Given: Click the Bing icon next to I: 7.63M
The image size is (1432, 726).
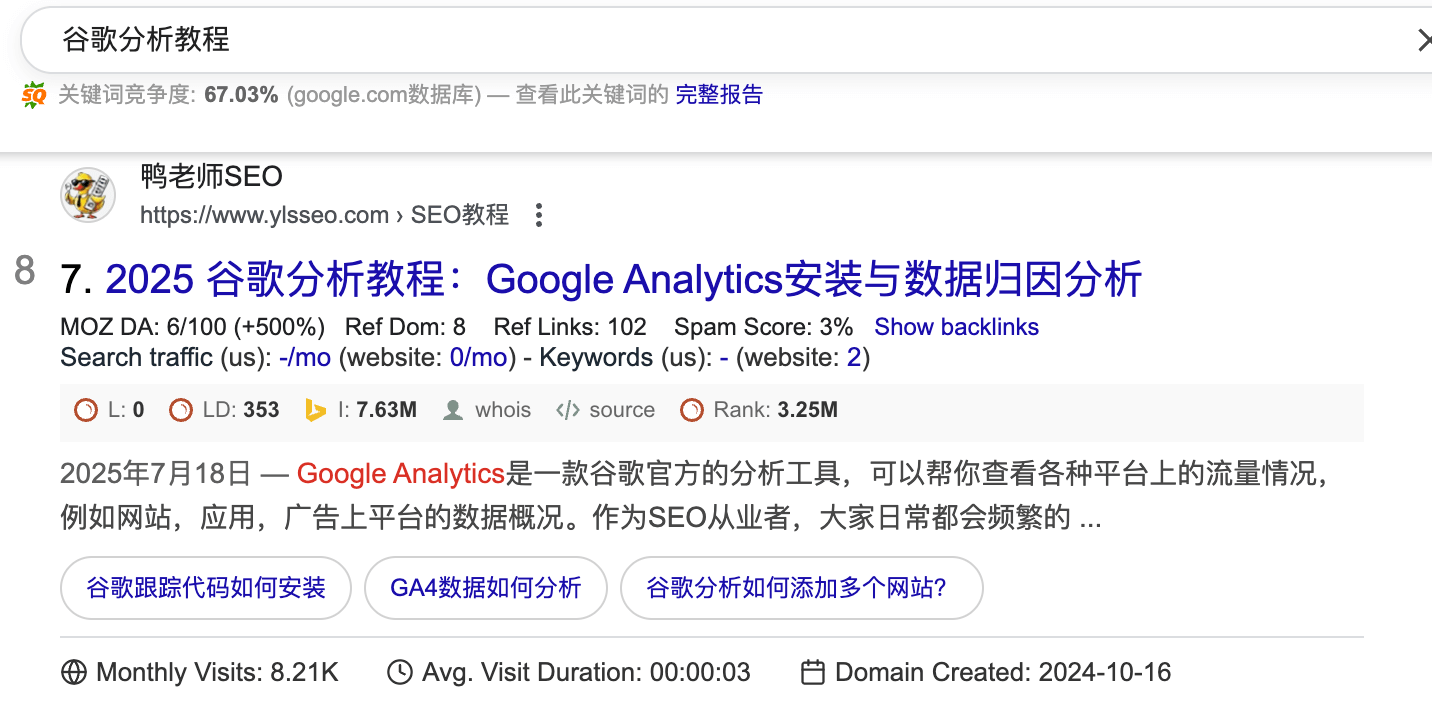Looking at the screenshot, I should [x=316, y=410].
